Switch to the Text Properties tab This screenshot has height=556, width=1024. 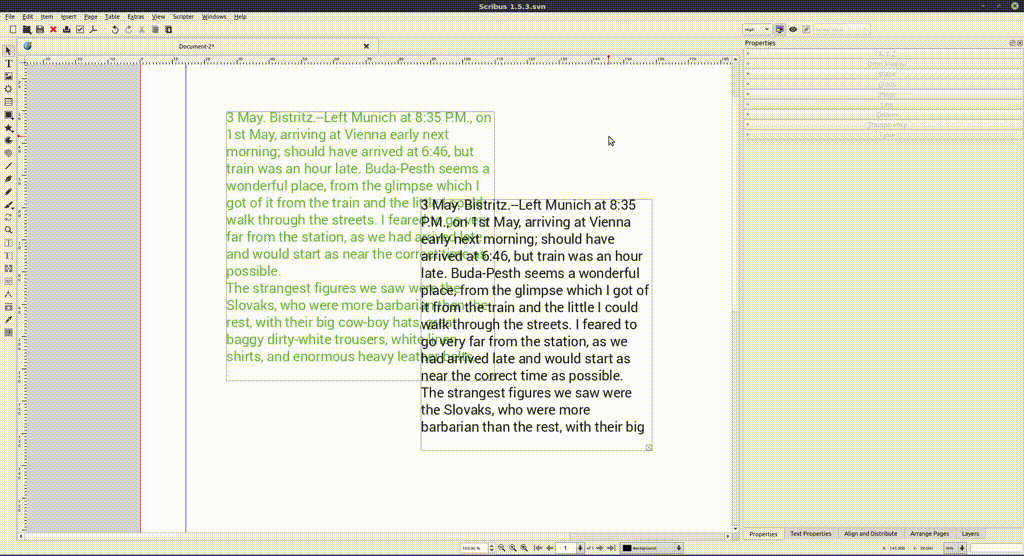click(x=810, y=534)
